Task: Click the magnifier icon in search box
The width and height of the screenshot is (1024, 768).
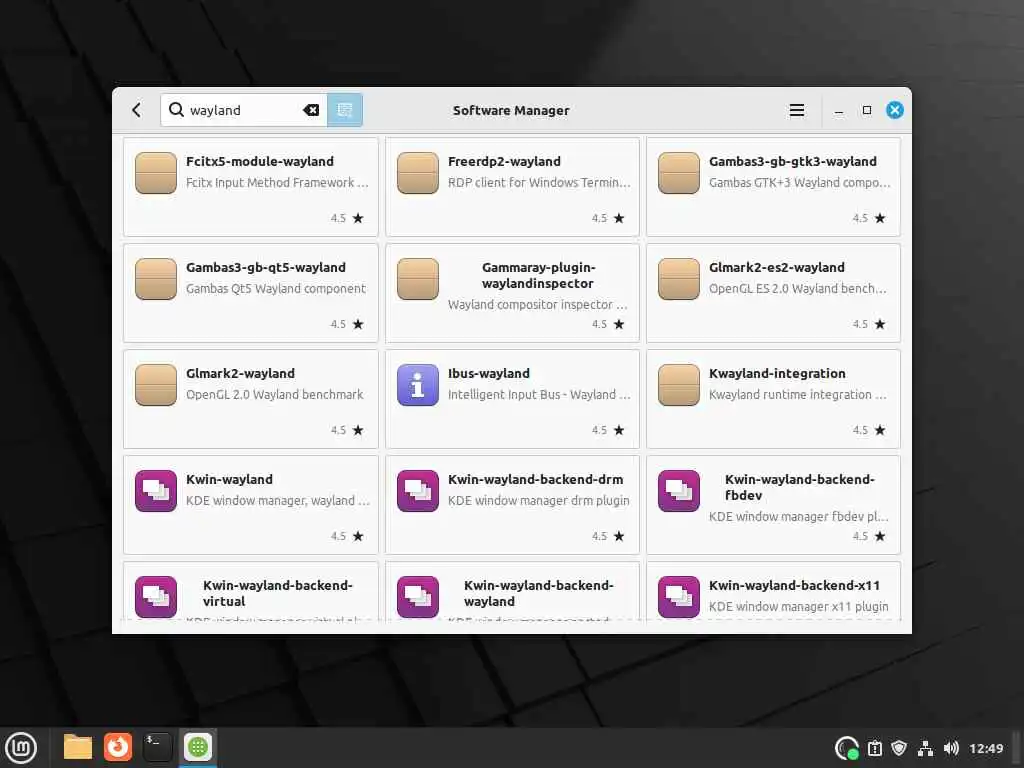Action: (176, 109)
